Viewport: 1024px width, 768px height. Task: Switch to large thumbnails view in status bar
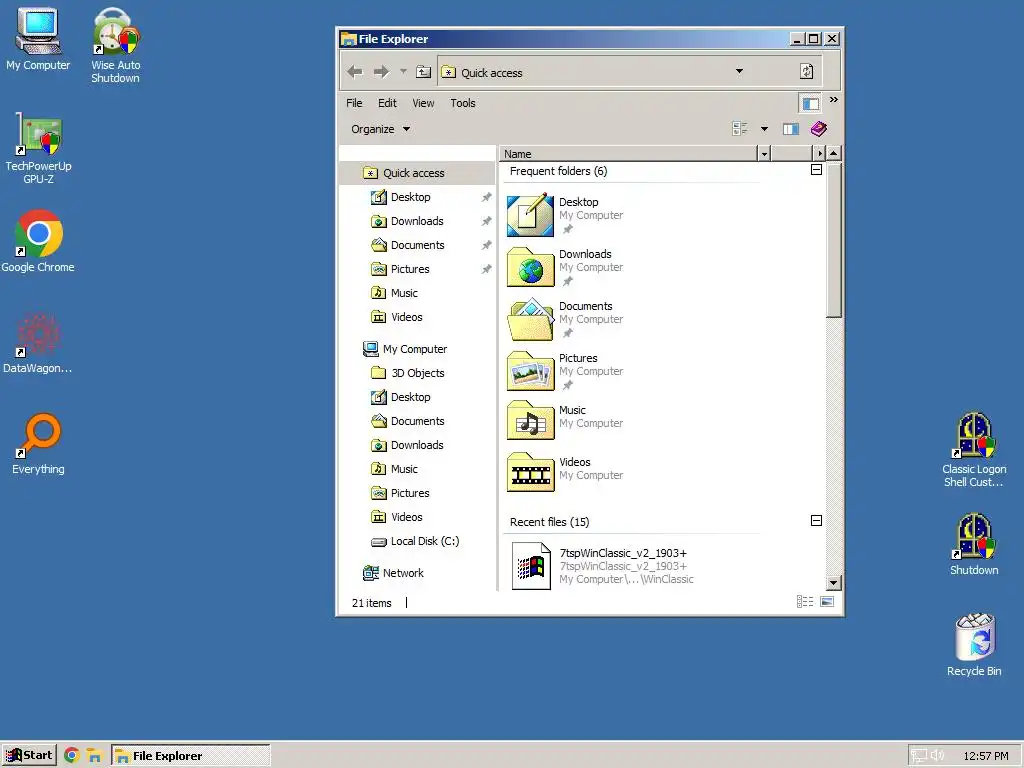click(x=827, y=602)
